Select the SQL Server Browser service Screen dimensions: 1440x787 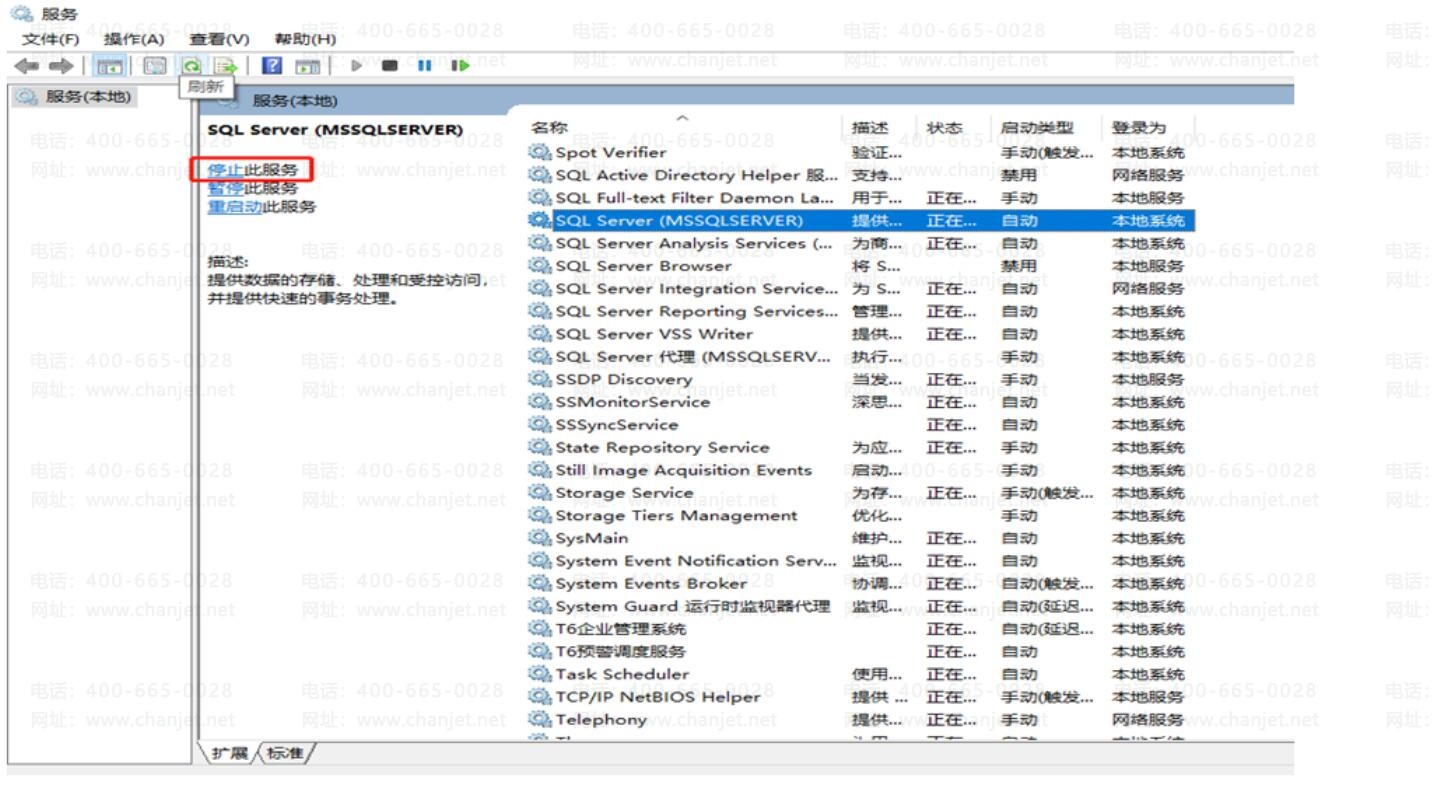860,266
